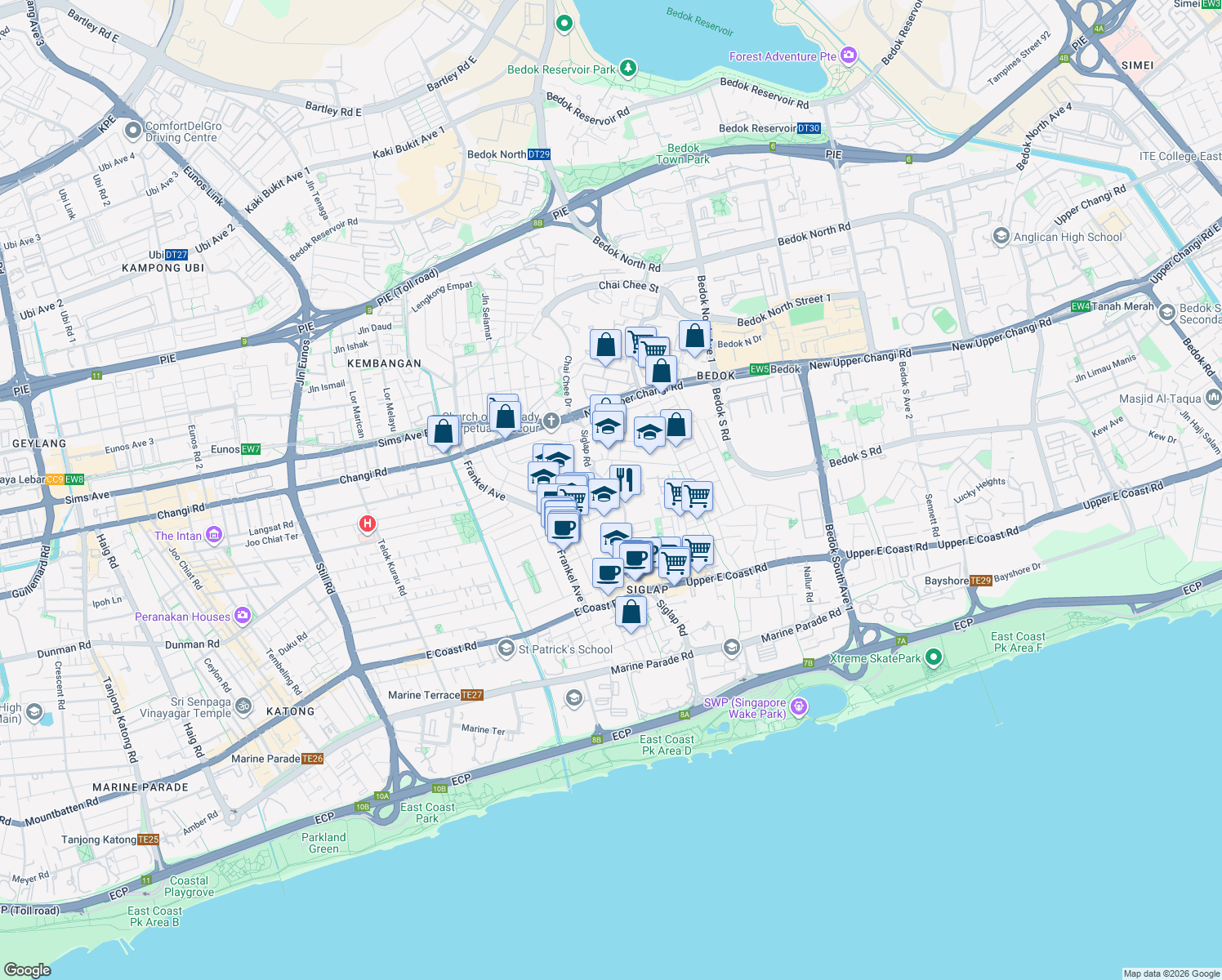Select the ComfortDelGro Driving Centre pin

pos(132,131)
